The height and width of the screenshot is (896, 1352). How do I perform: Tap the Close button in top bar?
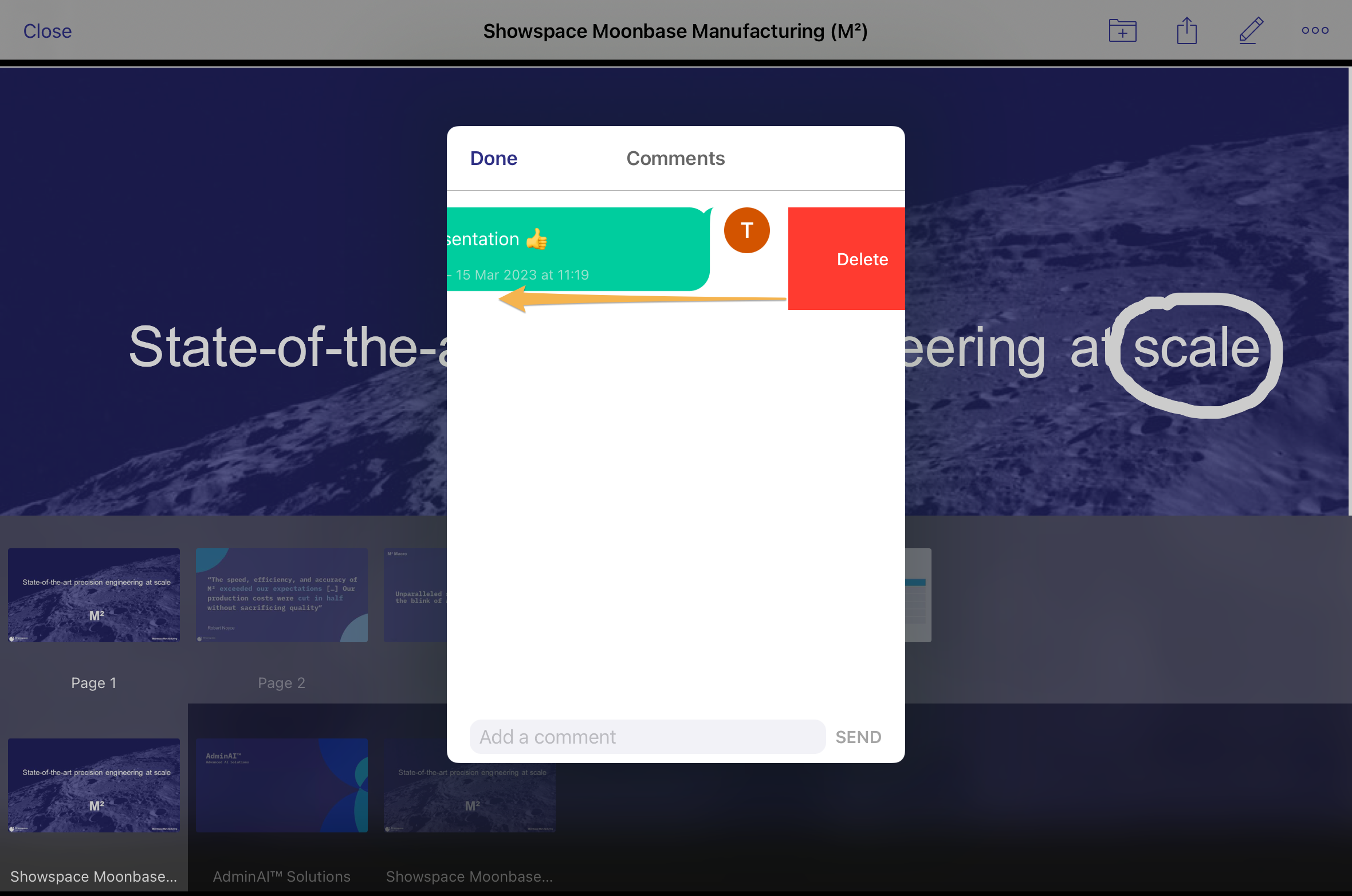(x=48, y=31)
